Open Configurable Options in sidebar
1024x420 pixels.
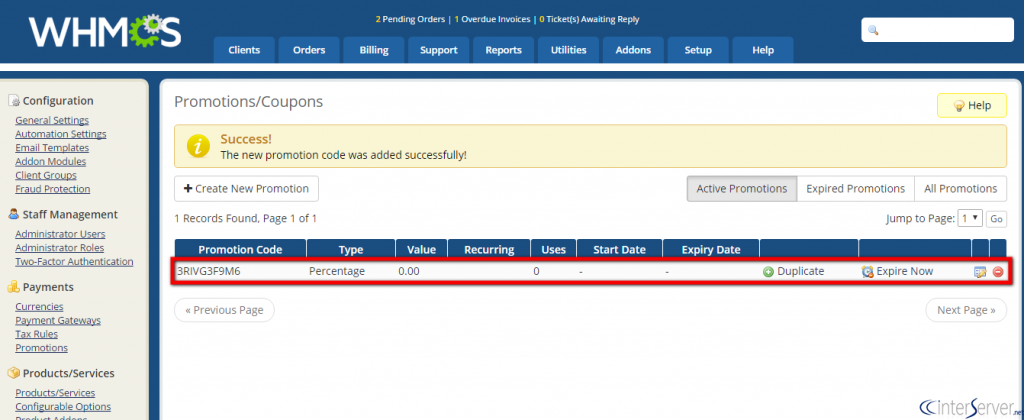pos(63,406)
